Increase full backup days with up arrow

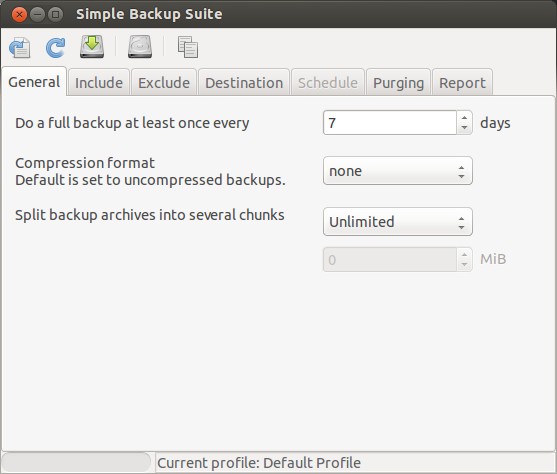pos(464,117)
